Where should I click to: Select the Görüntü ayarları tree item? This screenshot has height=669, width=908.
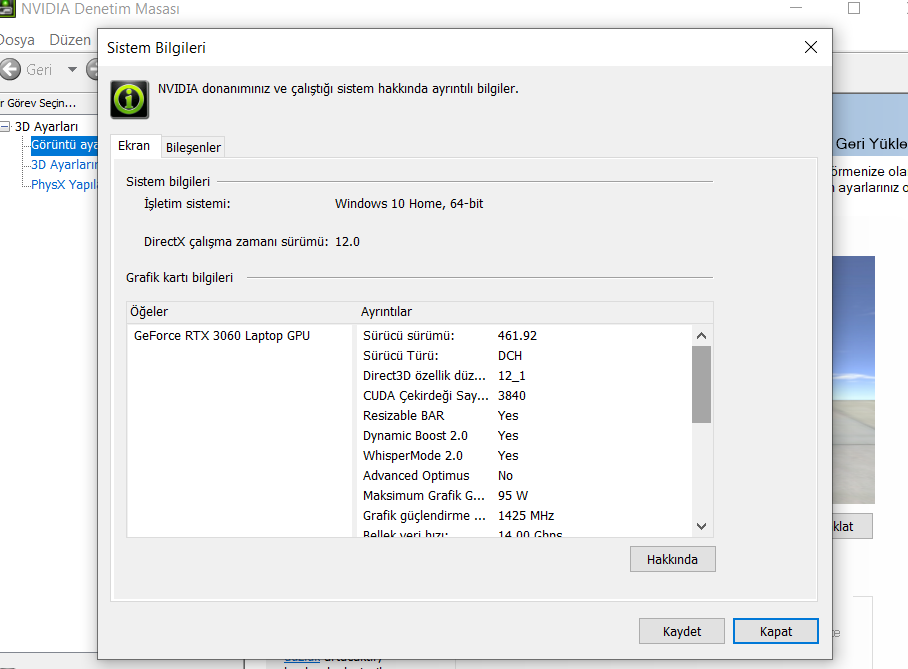tap(64, 145)
